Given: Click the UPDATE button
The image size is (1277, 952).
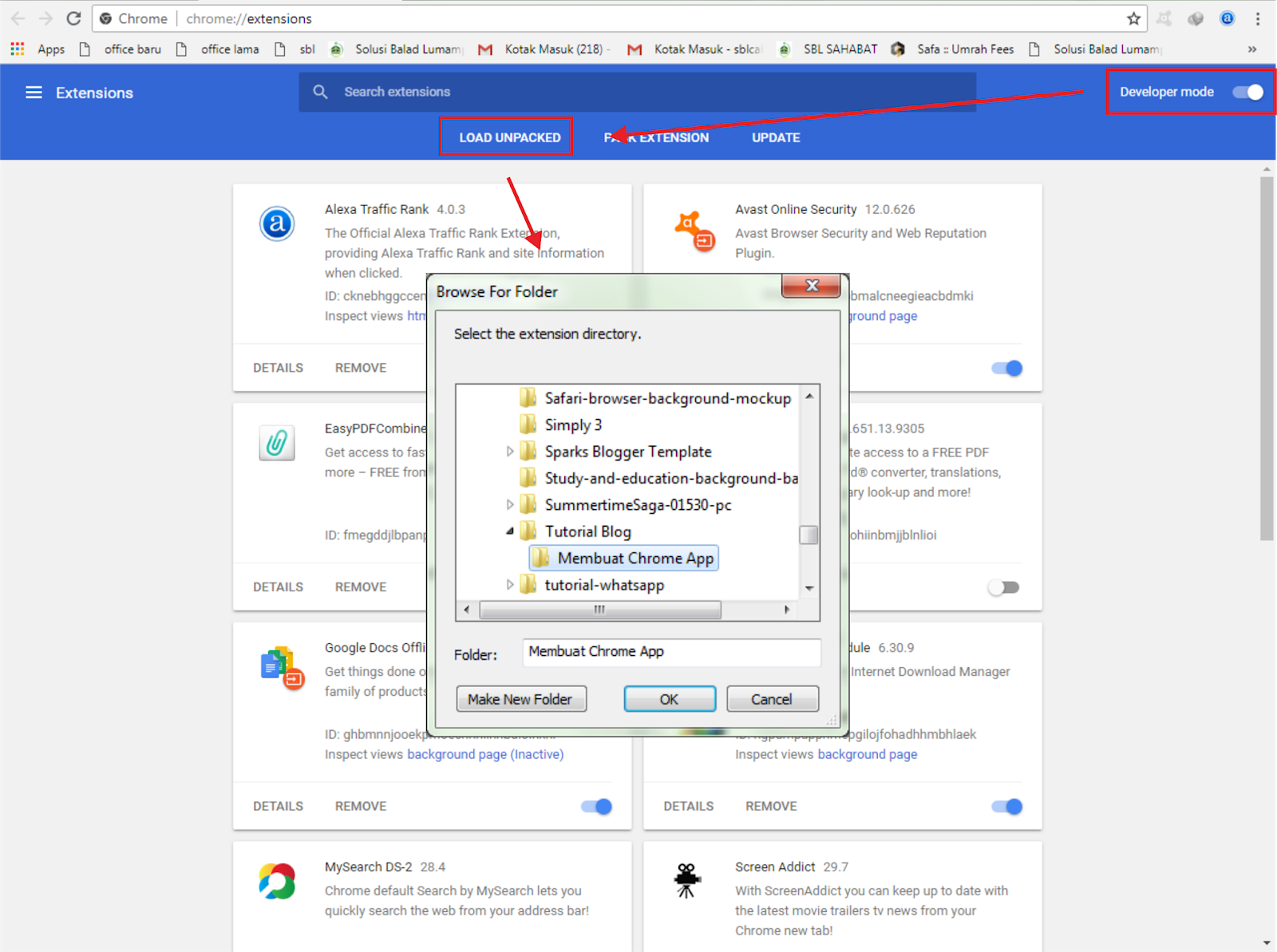Looking at the screenshot, I should 776,137.
